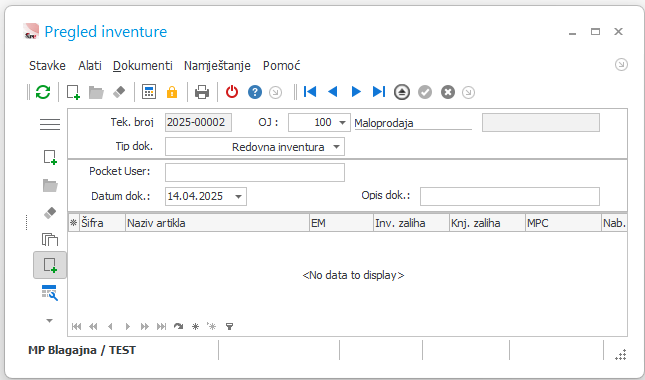Click window resize grip in status bar
The image size is (645, 380).
tap(621, 355)
